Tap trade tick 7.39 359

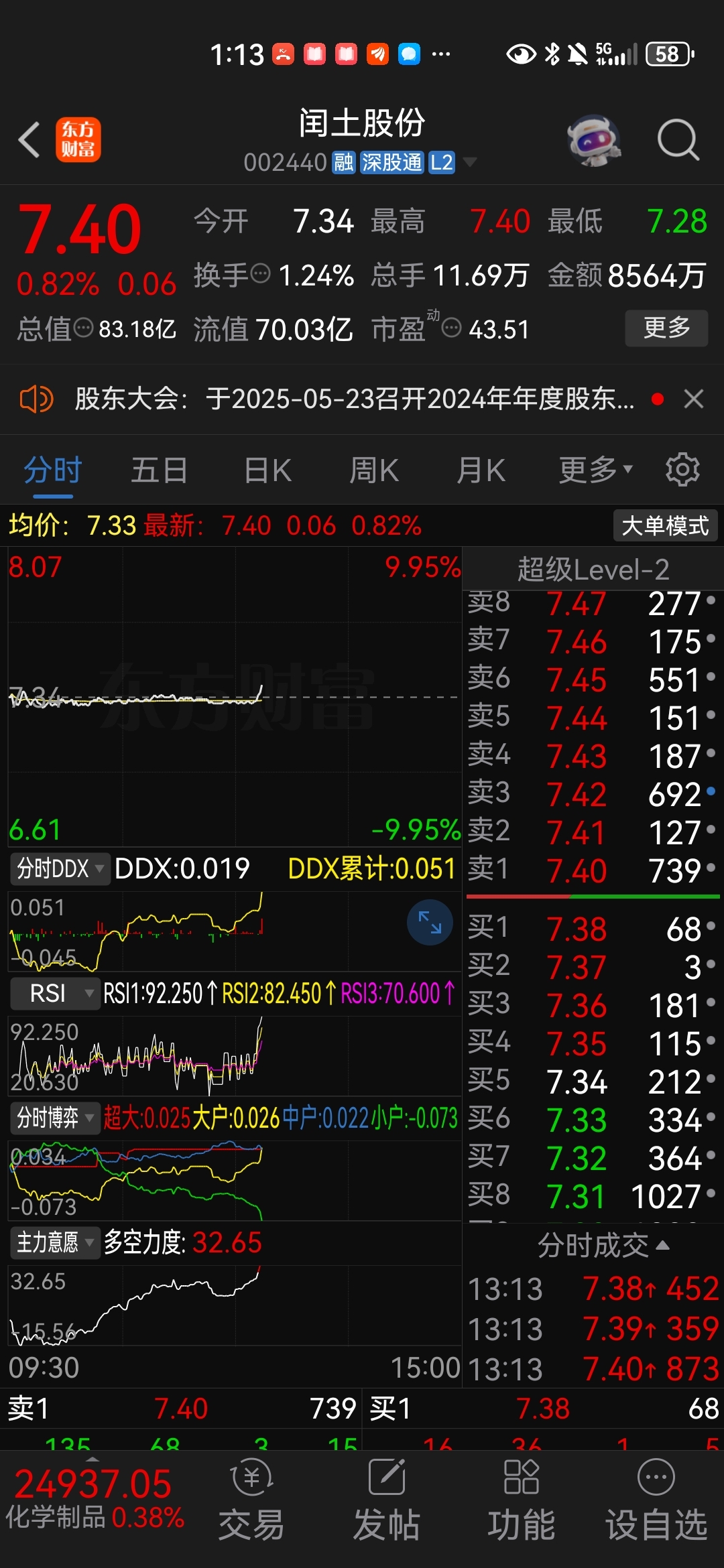593,1329
